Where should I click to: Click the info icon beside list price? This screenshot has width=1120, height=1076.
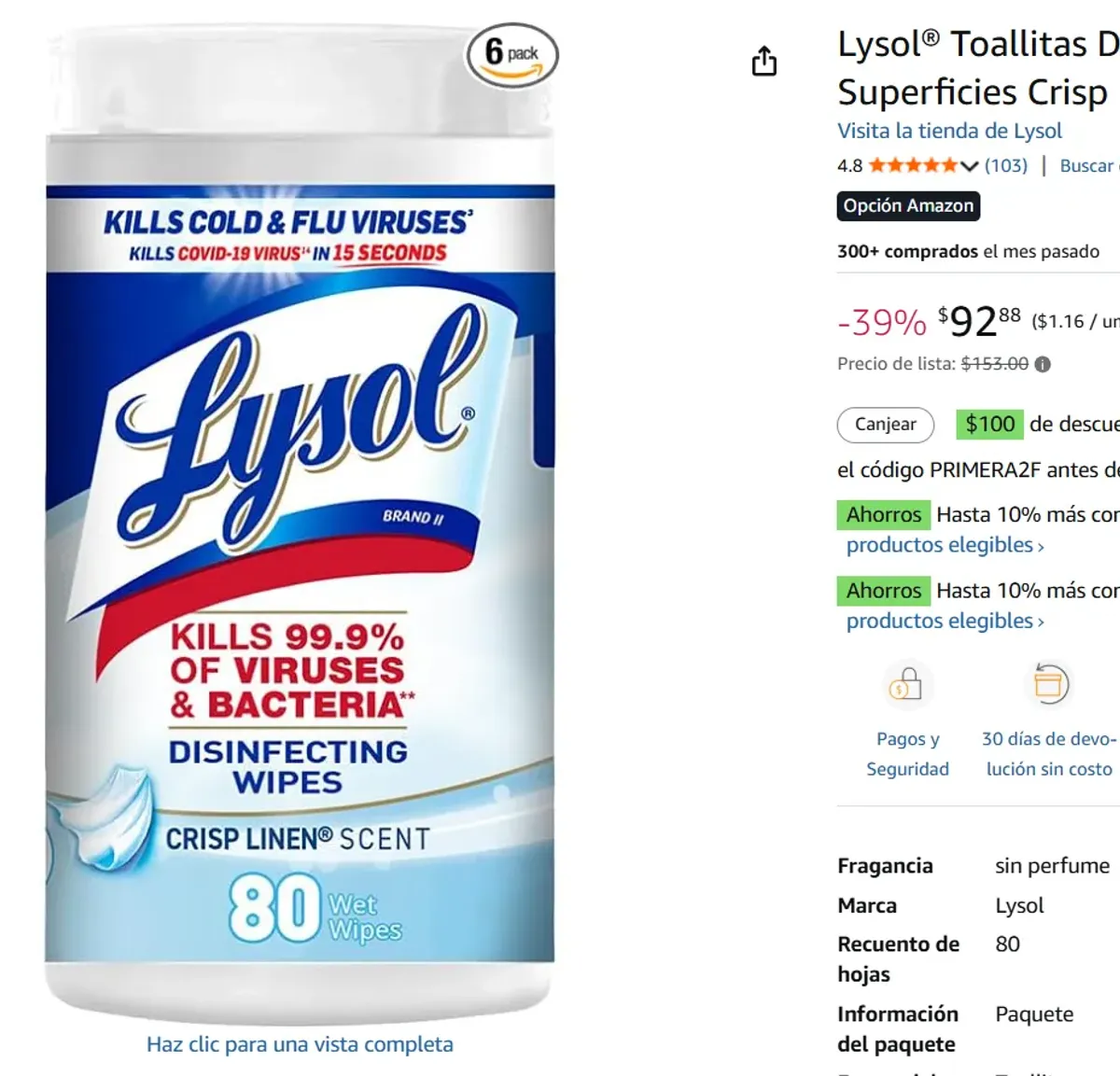(1043, 364)
